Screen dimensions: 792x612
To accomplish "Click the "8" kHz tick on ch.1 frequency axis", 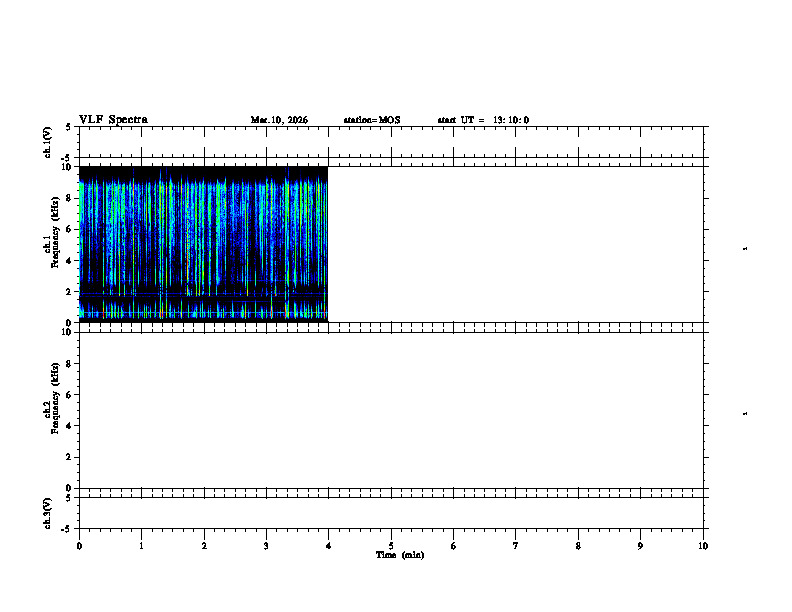I will click(69, 198).
